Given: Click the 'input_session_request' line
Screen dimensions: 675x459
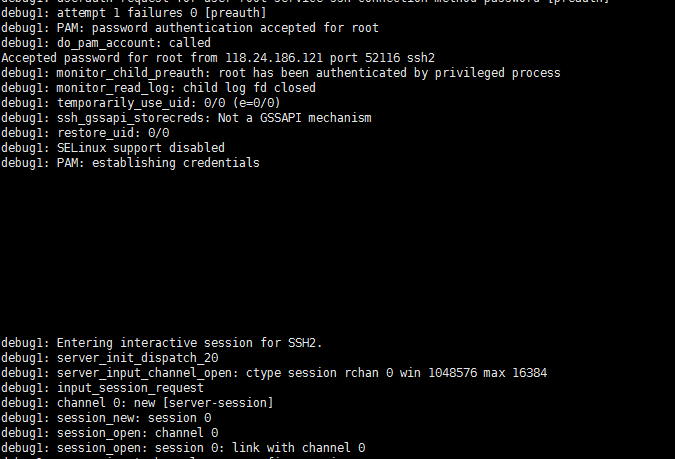Looking at the screenshot, I should [102, 388].
